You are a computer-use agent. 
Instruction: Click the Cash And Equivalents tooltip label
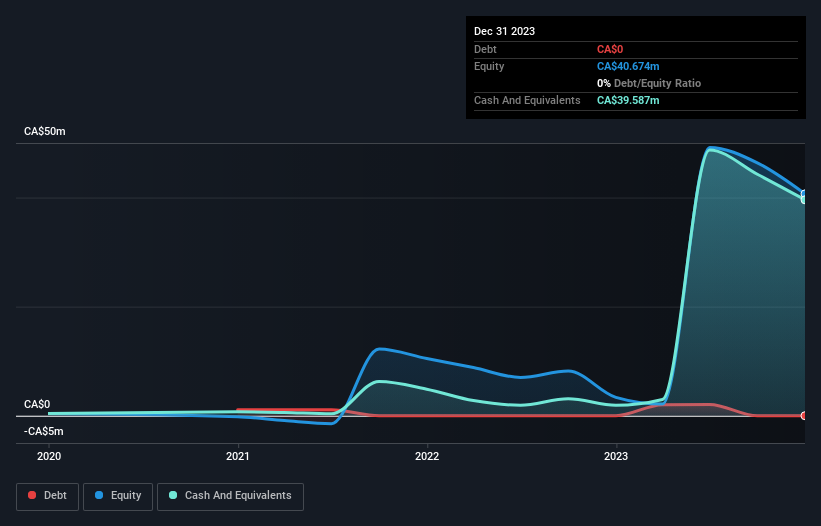click(x=527, y=100)
